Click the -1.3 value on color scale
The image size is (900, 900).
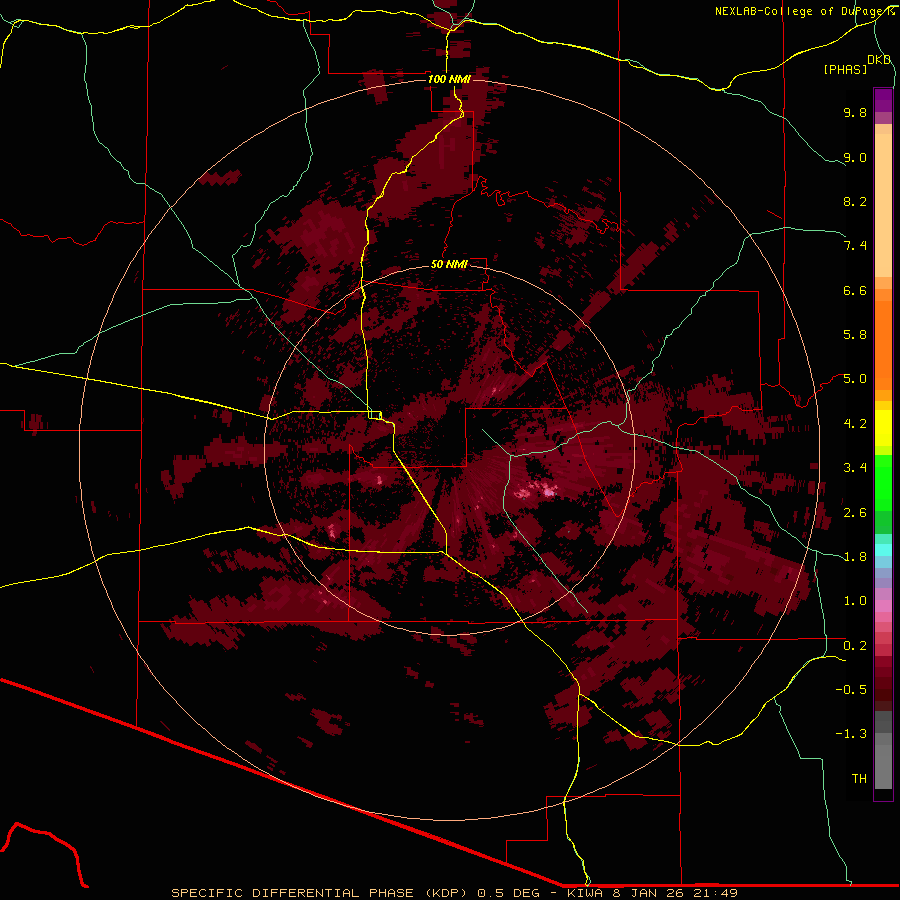851,734
